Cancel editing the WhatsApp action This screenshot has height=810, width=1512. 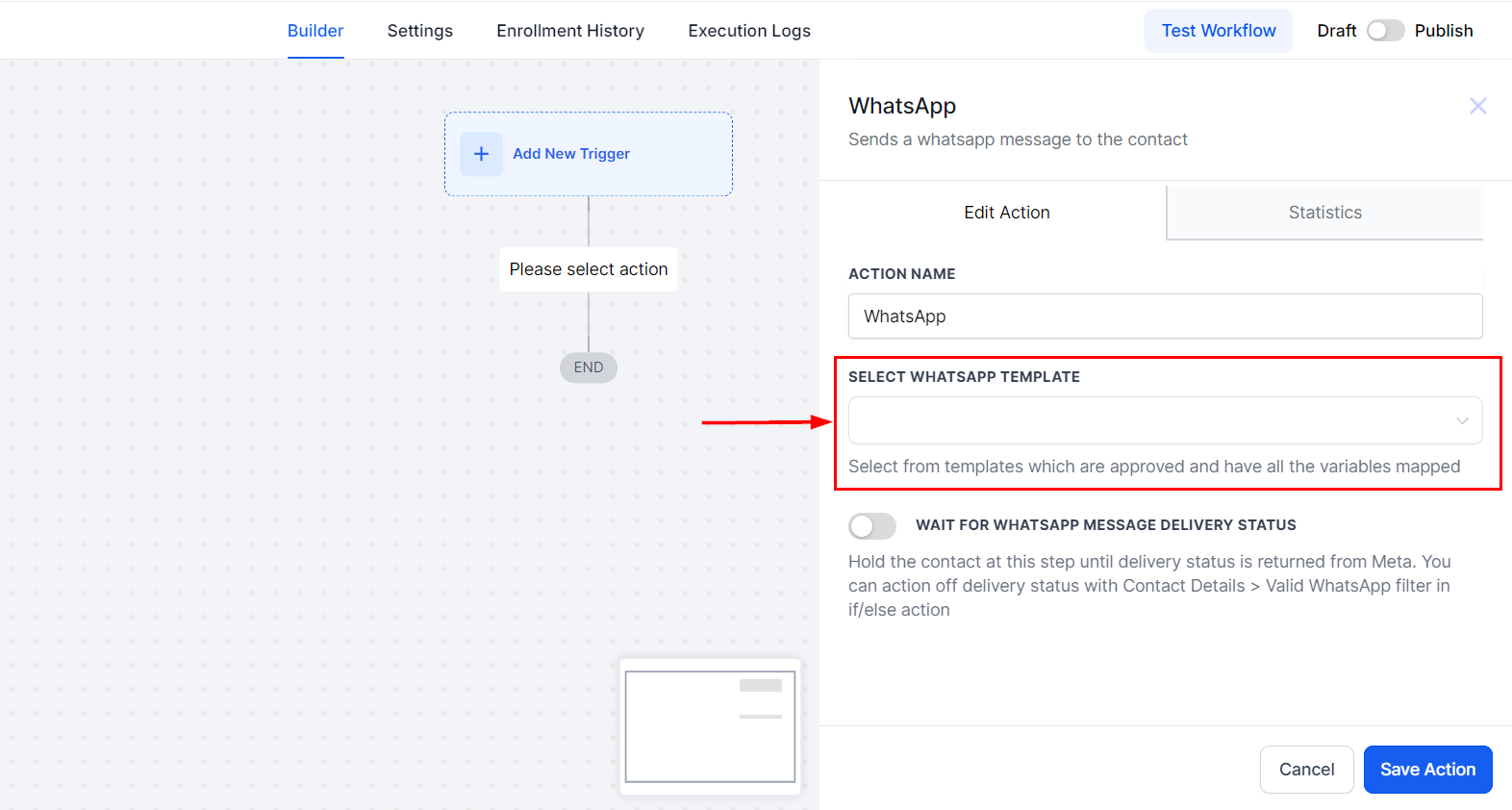(1306, 770)
